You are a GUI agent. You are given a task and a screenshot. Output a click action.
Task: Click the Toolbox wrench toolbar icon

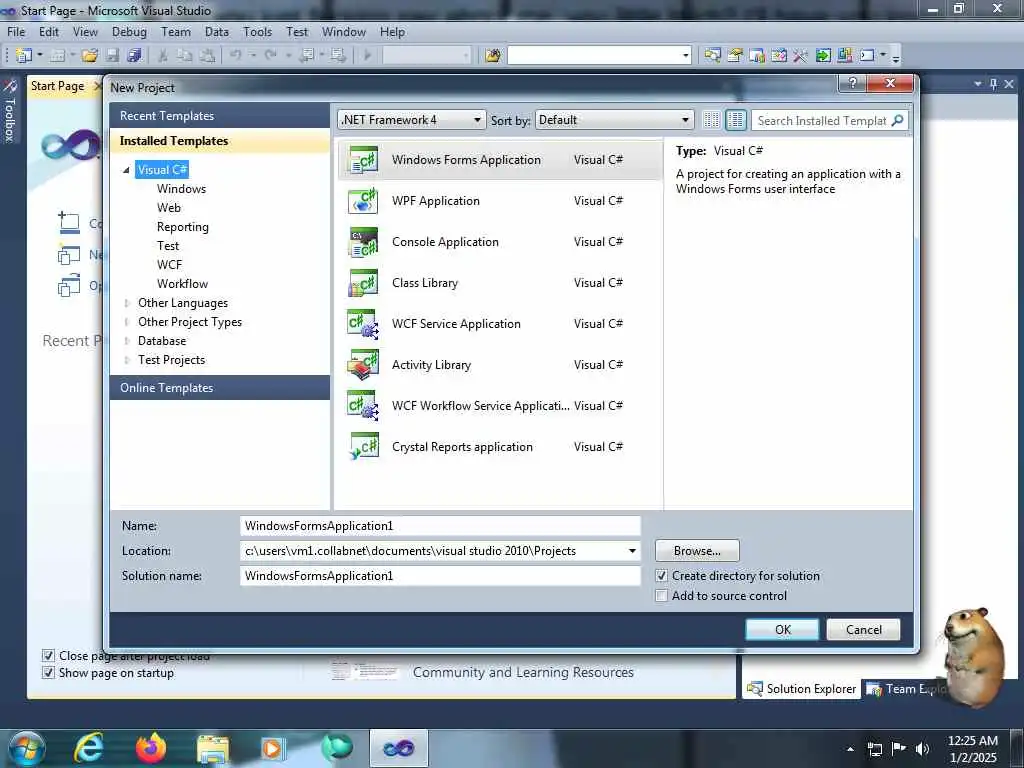(801, 56)
